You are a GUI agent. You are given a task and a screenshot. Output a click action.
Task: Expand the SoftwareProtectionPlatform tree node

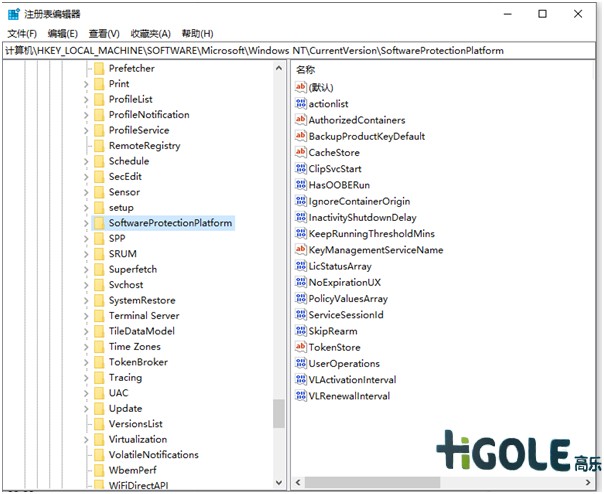86,223
